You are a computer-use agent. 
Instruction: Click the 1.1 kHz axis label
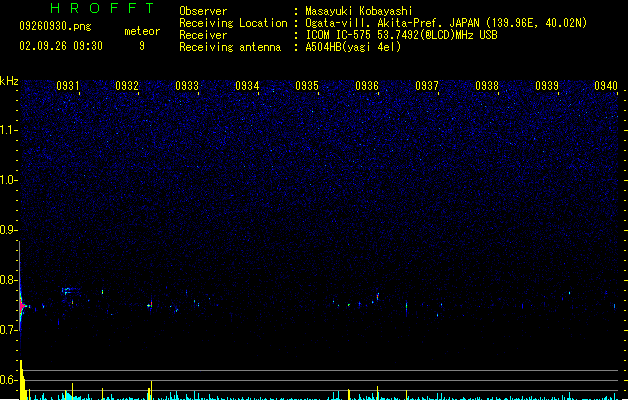tap(8, 130)
